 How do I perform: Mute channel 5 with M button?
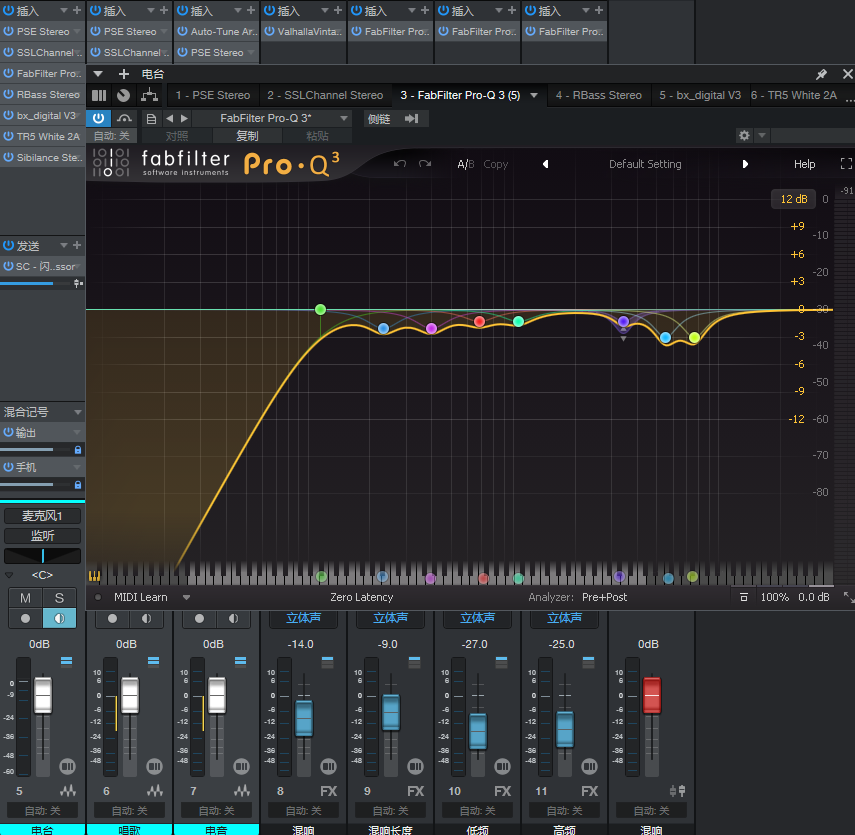25,598
